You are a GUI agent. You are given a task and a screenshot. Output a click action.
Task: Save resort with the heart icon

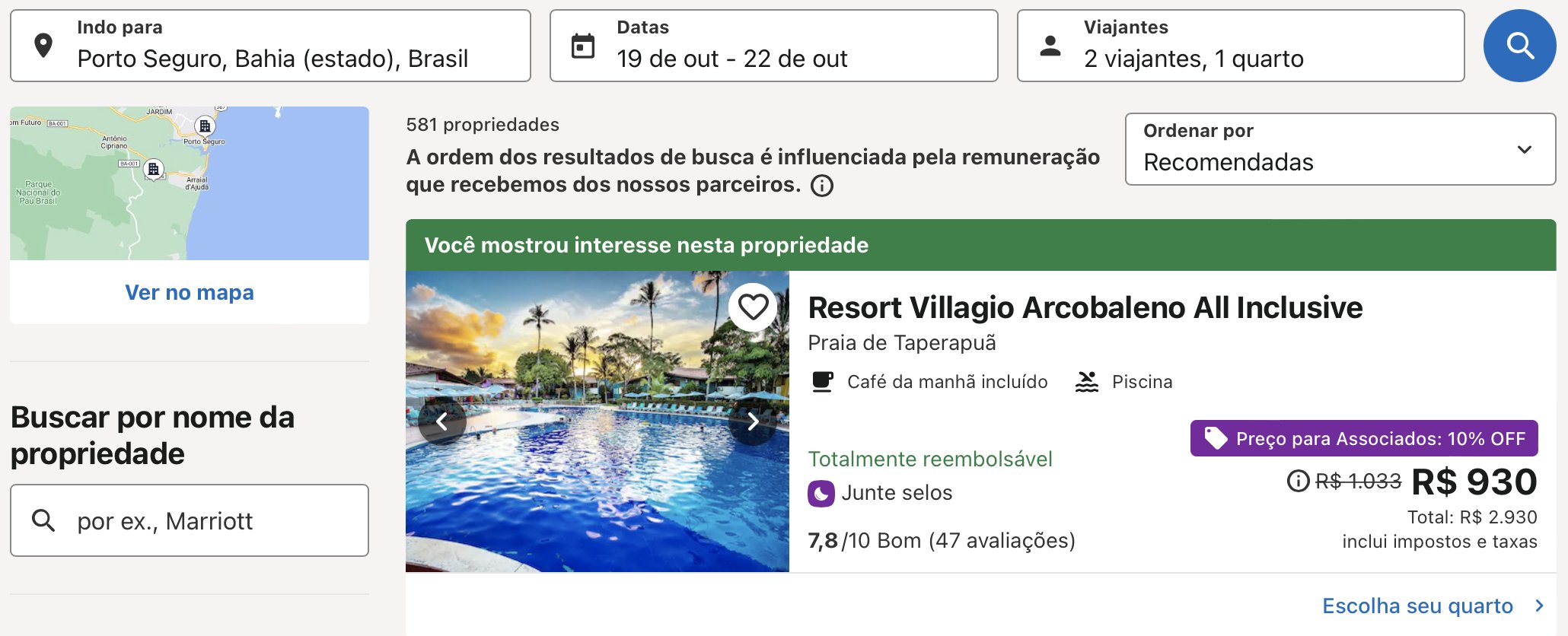pyautogui.click(x=753, y=307)
